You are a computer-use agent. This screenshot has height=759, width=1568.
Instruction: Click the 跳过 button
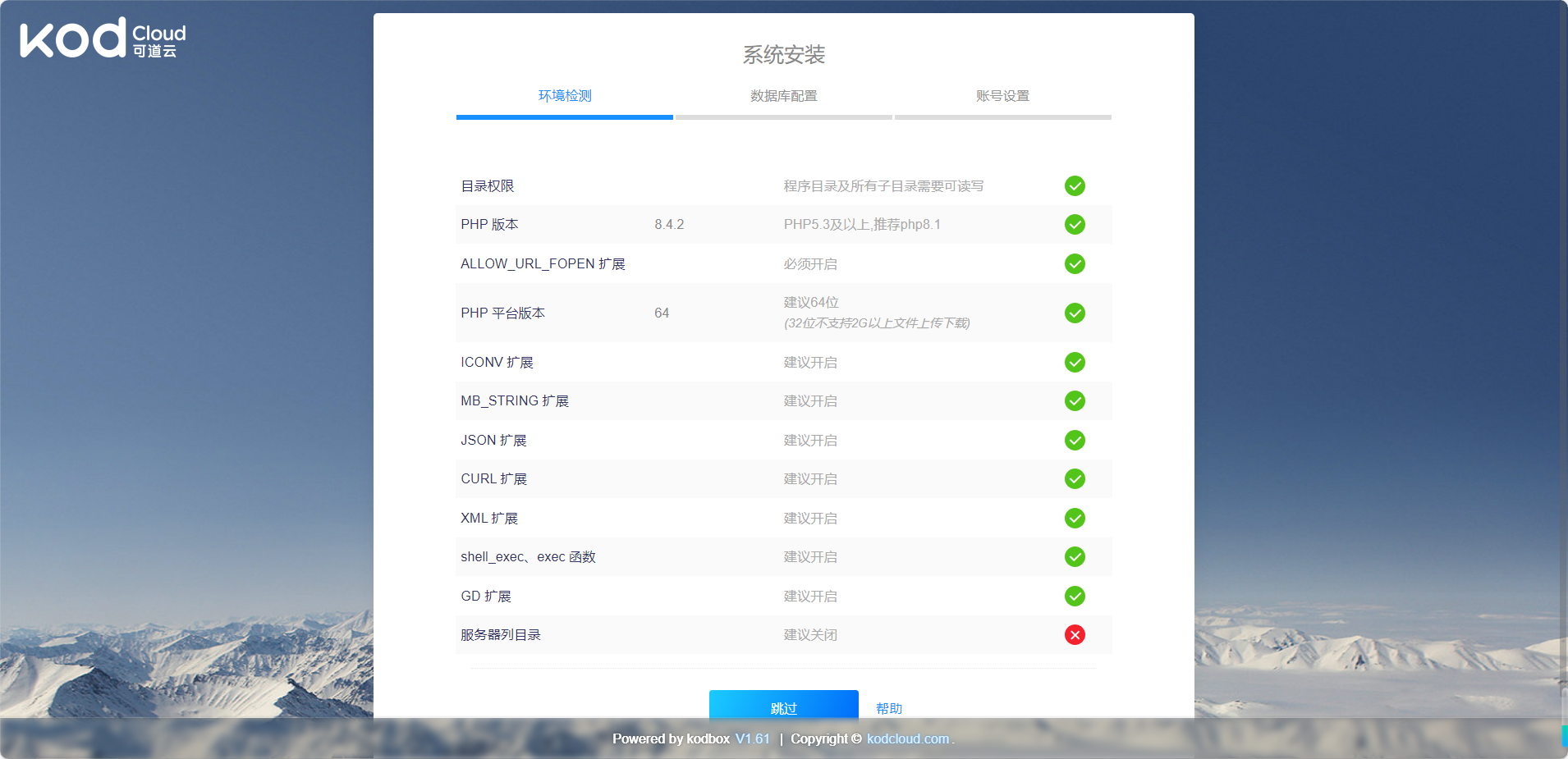[x=782, y=706]
